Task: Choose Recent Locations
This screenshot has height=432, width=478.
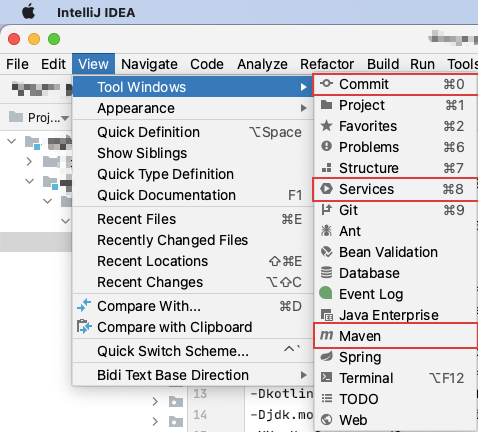Action: click(x=193, y=261)
